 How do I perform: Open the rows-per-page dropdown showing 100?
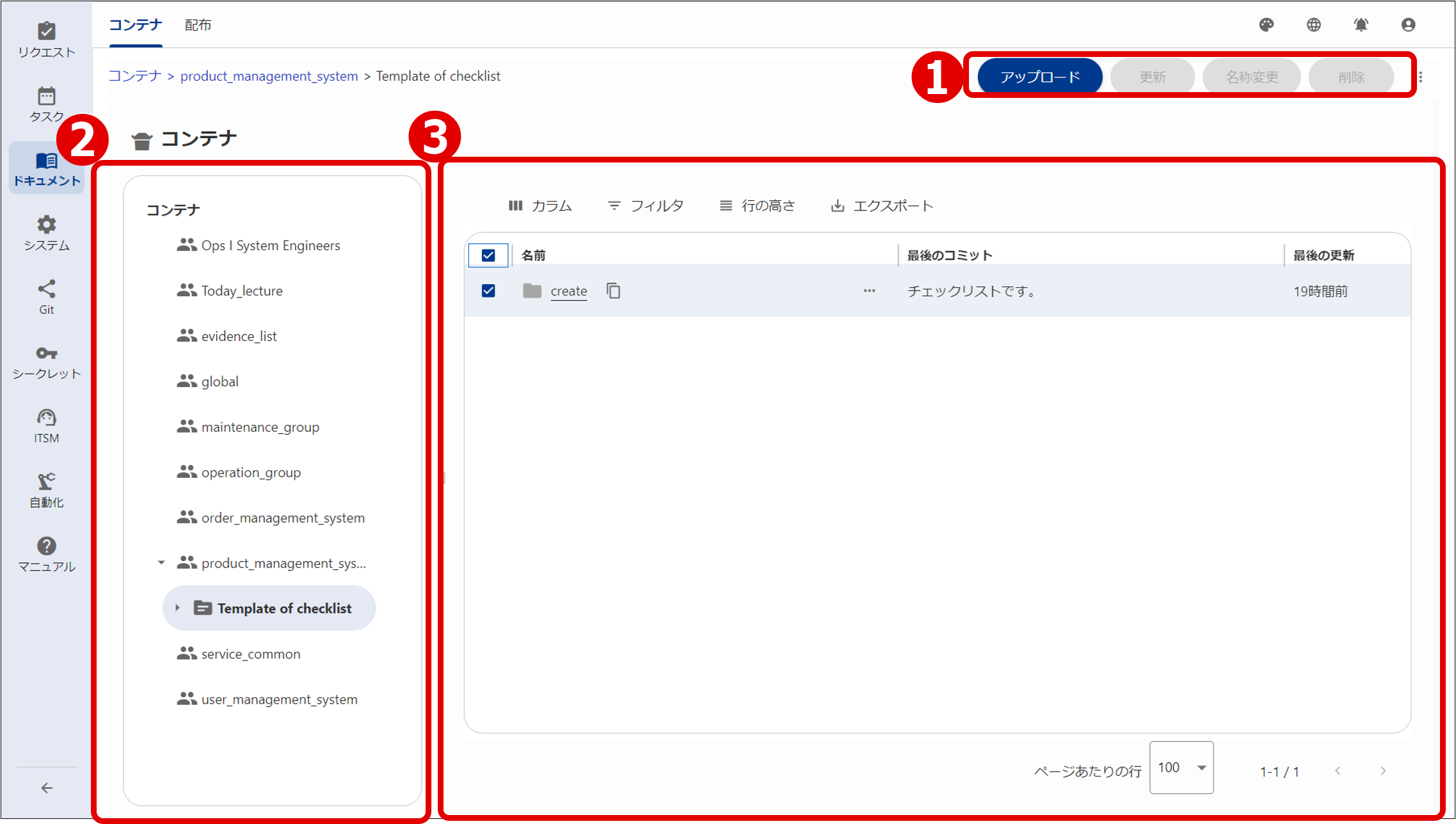[1181, 768]
